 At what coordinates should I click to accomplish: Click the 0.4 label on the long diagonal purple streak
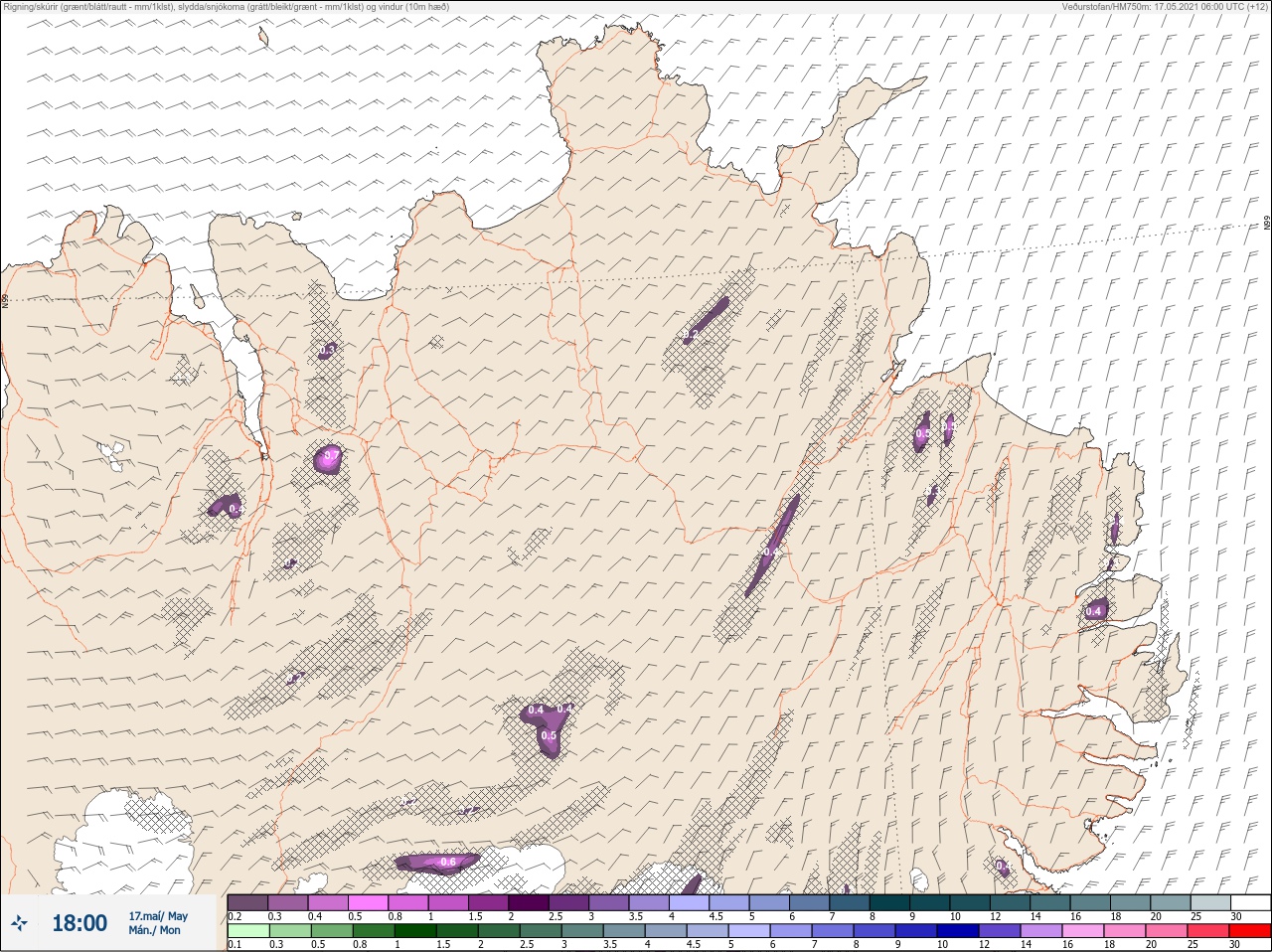click(x=770, y=552)
